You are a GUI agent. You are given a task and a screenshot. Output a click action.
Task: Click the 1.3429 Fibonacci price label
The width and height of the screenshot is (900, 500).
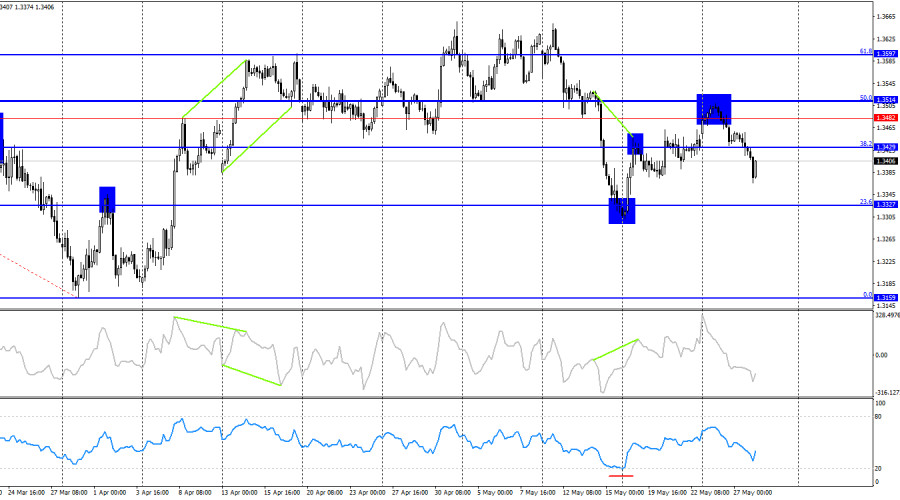pyautogui.click(x=885, y=147)
